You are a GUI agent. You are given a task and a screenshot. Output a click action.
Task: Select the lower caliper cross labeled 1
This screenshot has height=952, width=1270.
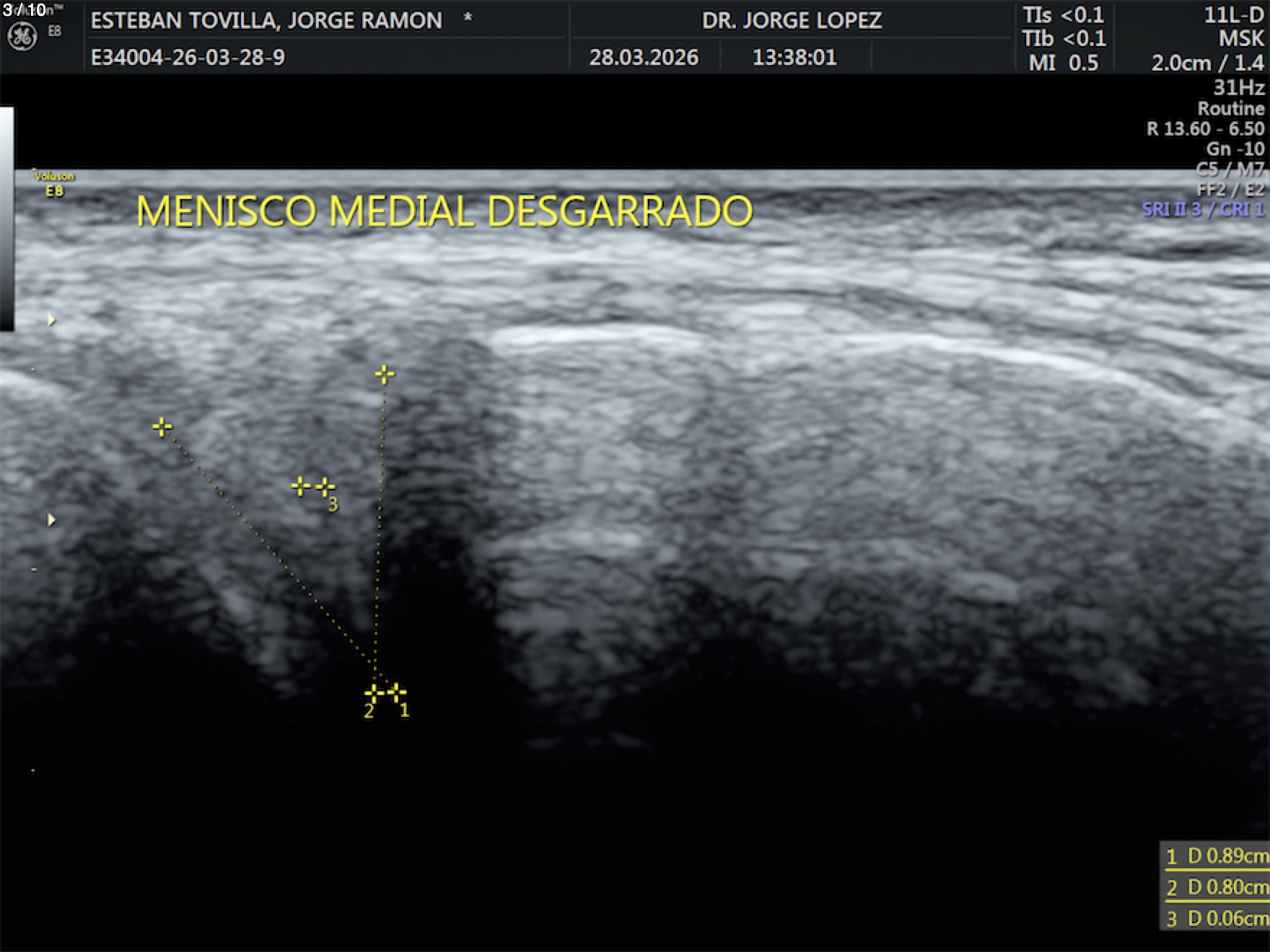396,692
